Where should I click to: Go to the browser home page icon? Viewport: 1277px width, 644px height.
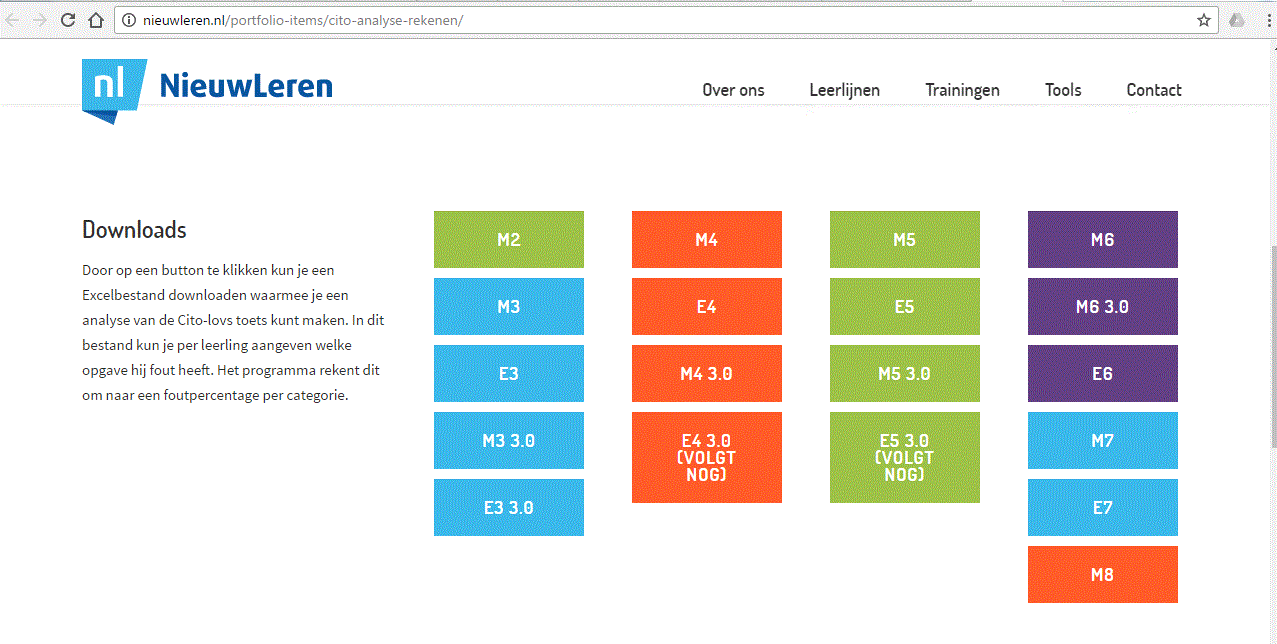pyautogui.click(x=96, y=20)
